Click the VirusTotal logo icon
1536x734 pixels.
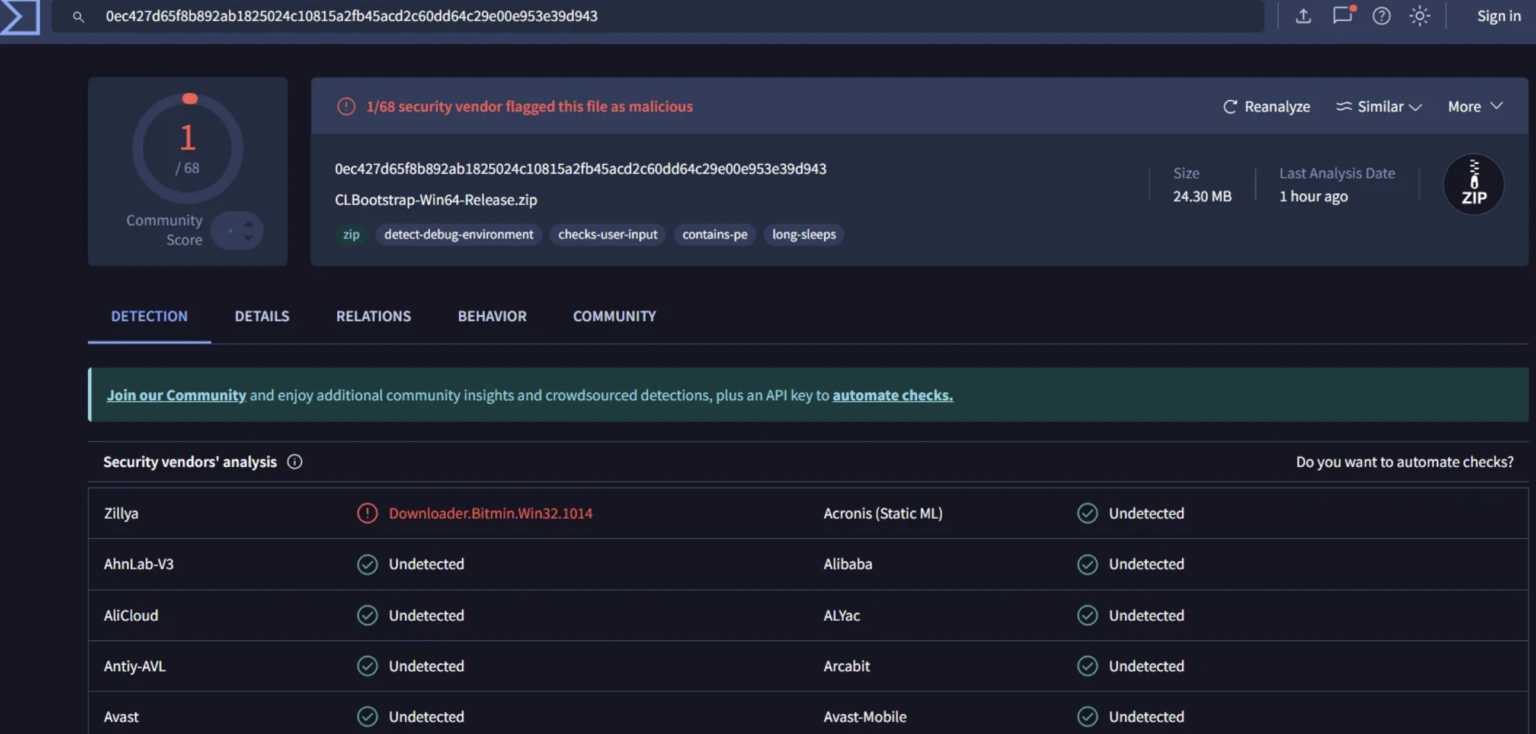(20, 17)
